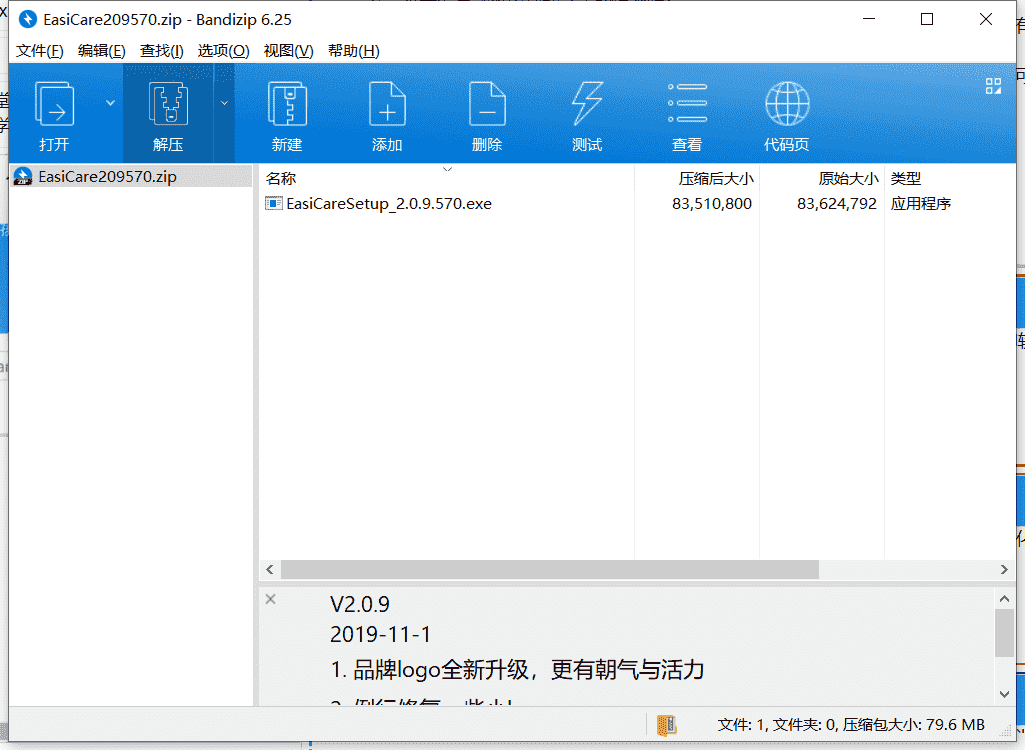This screenshot has height=750, width=1025.
Task: Open the 编辑(E) menu
Action: pyautogui.click(x=101, y=51)
